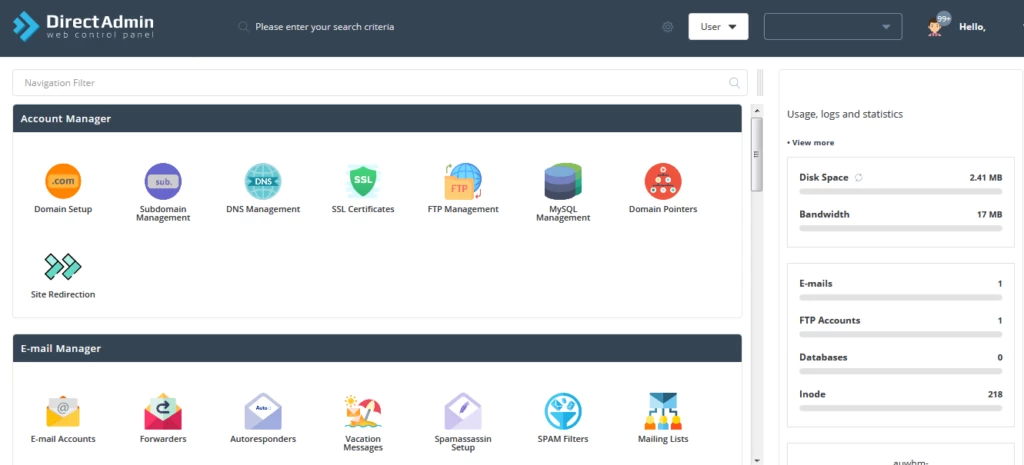1024x465 pixels.
Task: Open Subdomain Management
Action: [163, 182]
